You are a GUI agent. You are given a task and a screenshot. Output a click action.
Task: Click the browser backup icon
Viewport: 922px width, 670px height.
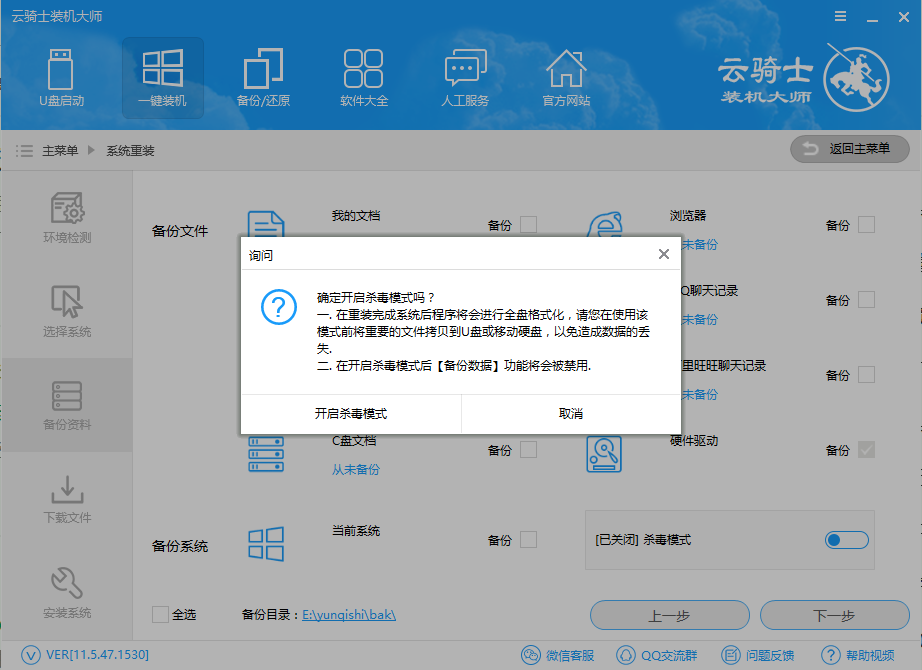[604, 224]
